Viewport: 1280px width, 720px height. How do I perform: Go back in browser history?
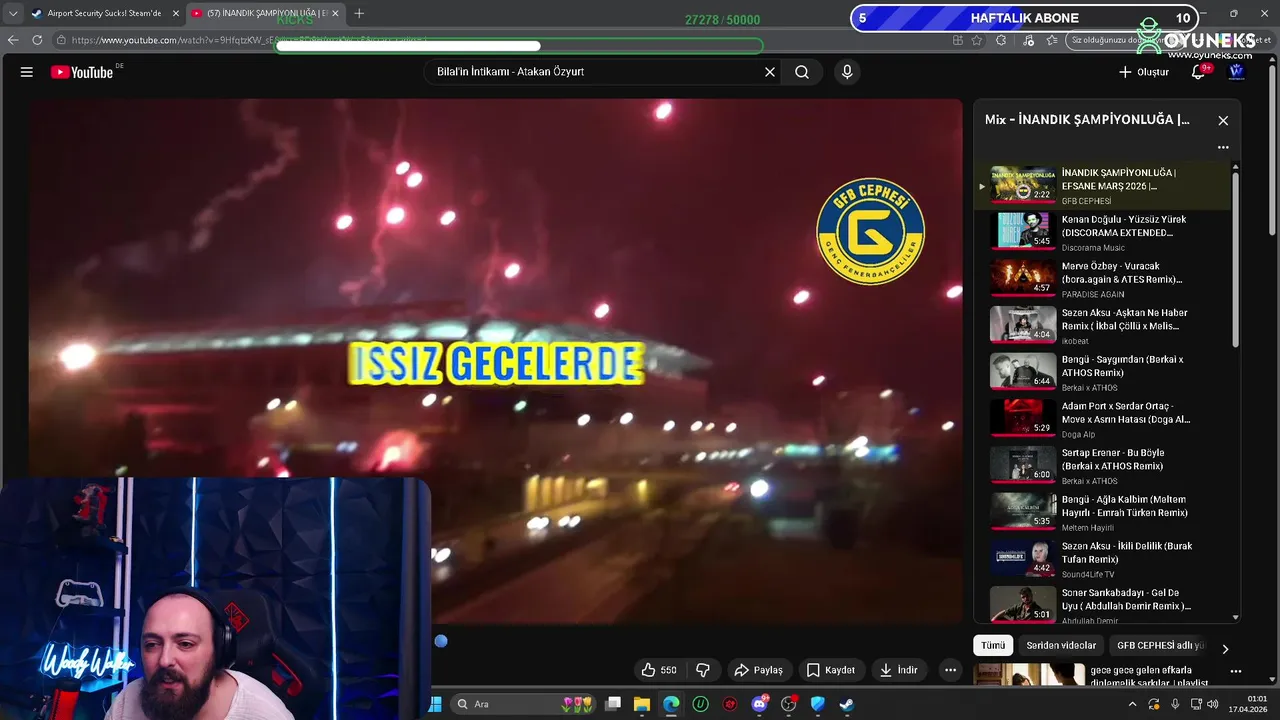13,40
